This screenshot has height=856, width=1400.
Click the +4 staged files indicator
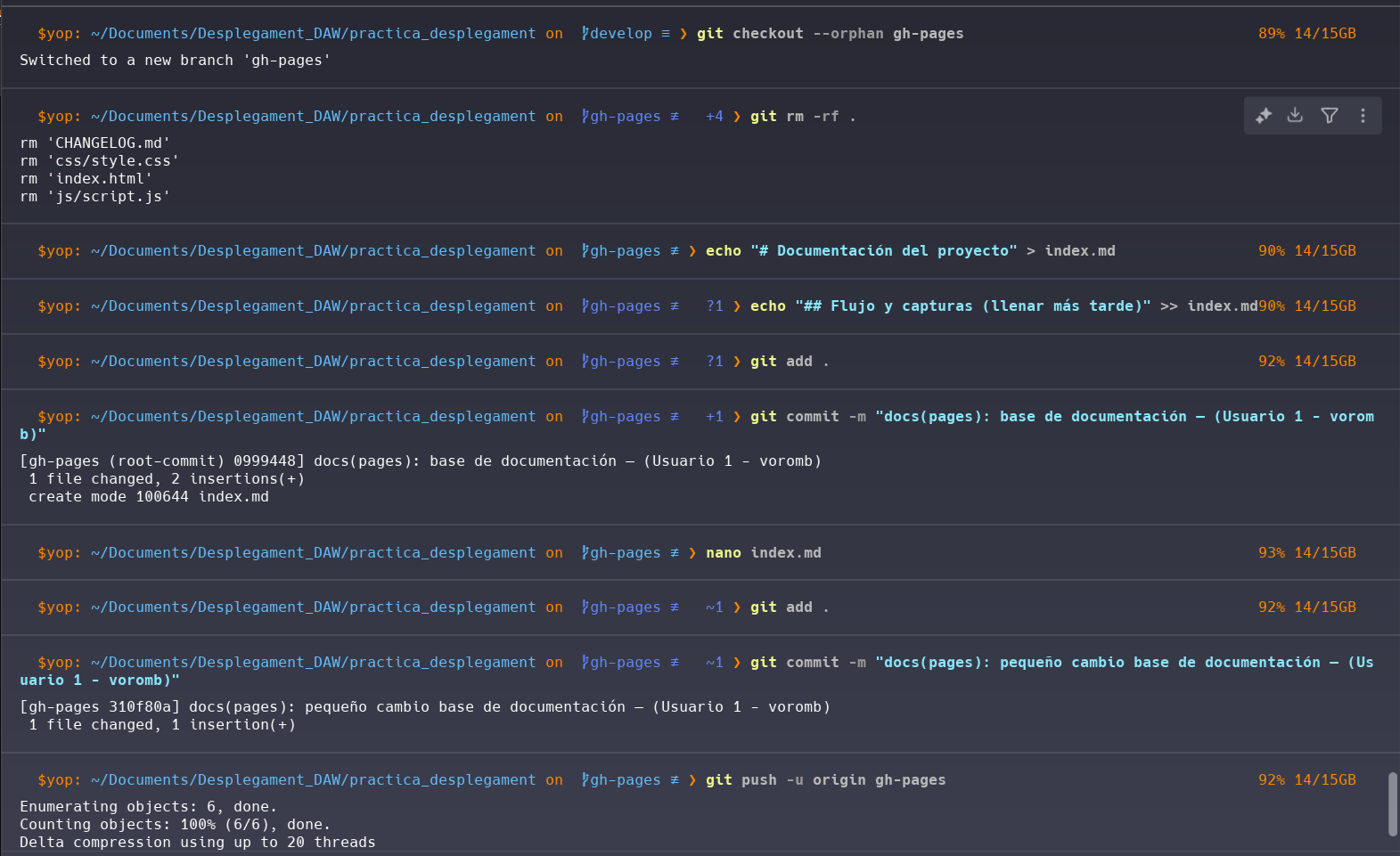(715, 117)
